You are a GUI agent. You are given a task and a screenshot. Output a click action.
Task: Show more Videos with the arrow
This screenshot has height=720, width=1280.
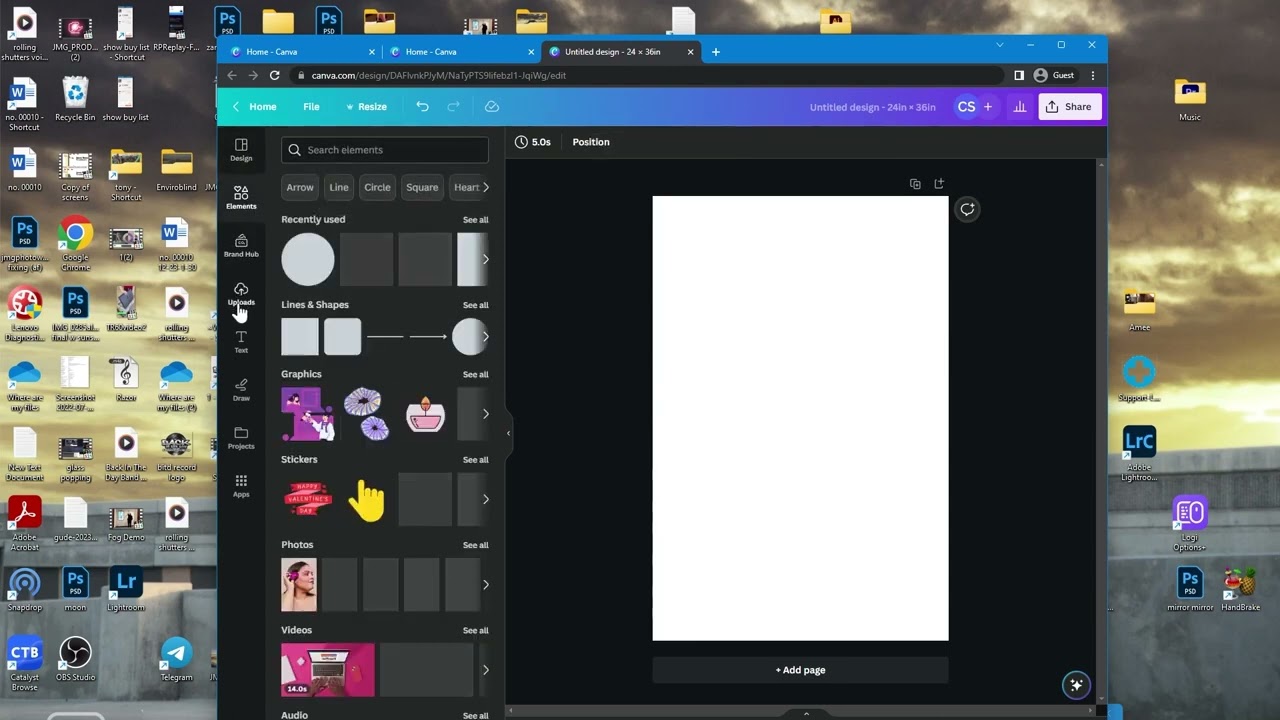(x=486, y=670)
